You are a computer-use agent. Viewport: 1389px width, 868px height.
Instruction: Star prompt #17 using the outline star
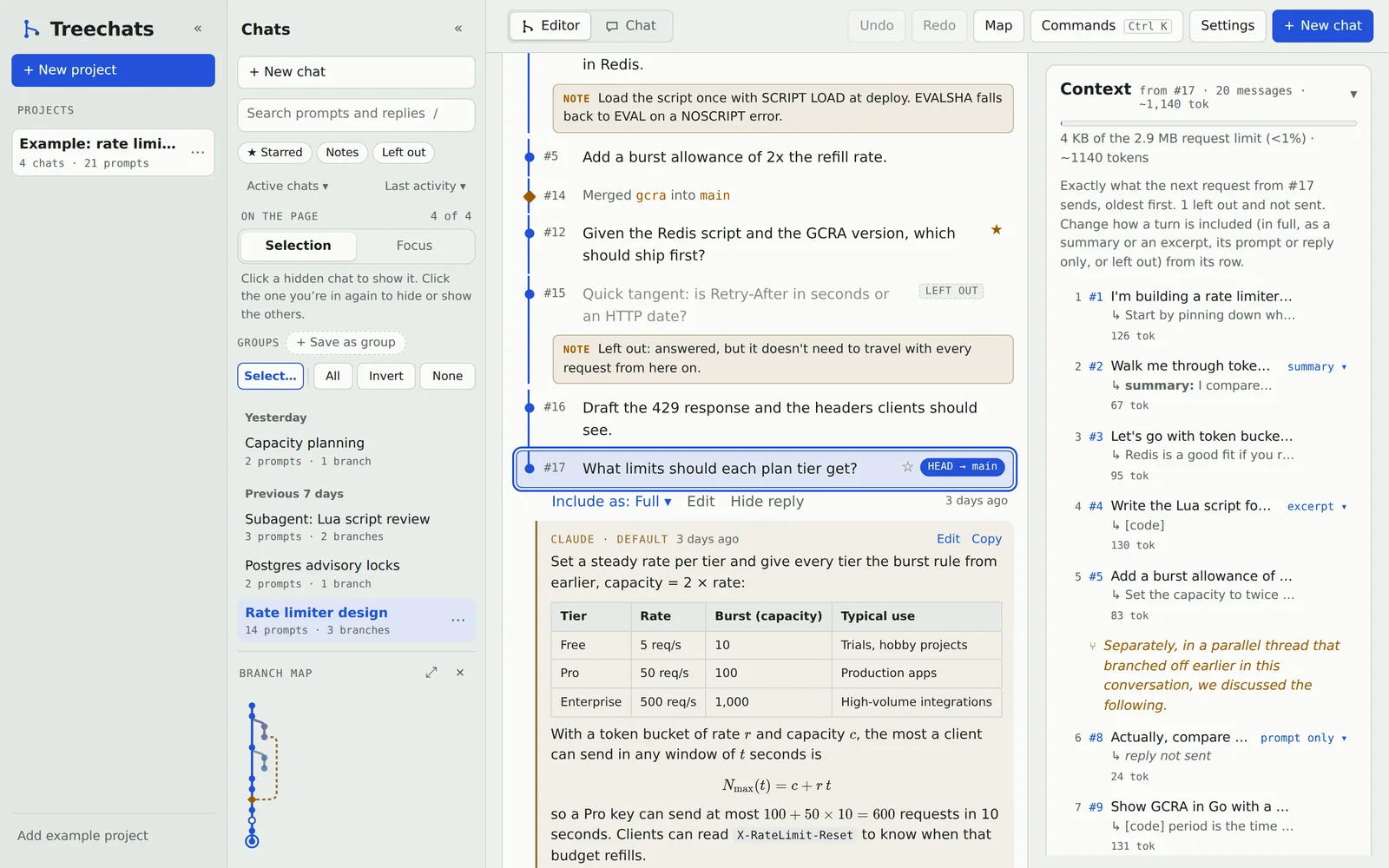(x=907, y=467)
